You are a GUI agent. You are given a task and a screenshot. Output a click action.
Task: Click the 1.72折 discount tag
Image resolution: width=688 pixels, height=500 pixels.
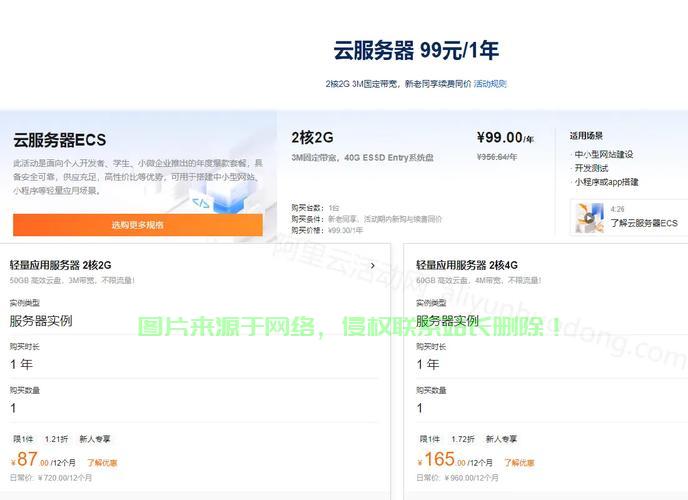pos(462,439)
